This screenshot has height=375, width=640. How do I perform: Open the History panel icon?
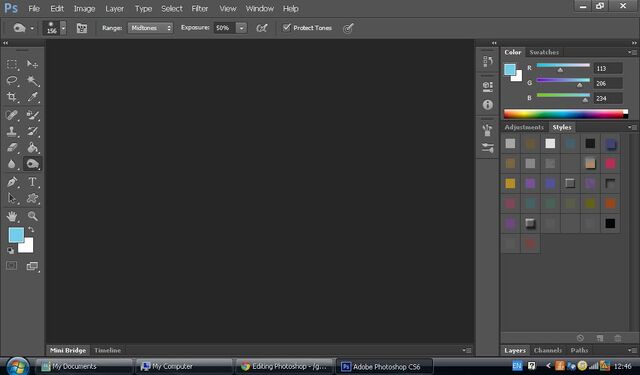(488, 61)
